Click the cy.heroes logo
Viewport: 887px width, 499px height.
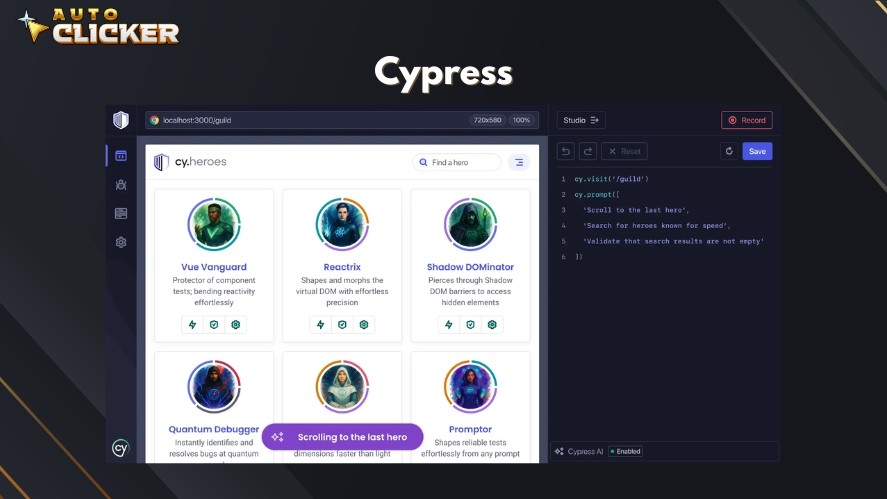coord(190,162)
